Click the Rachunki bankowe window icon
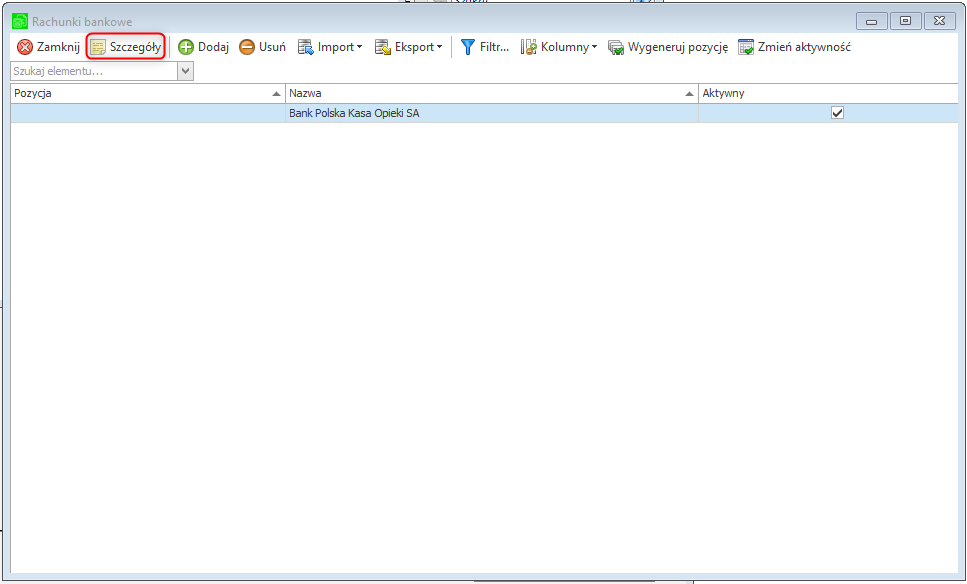The image size is (967, 584). (x=20, y=22)
